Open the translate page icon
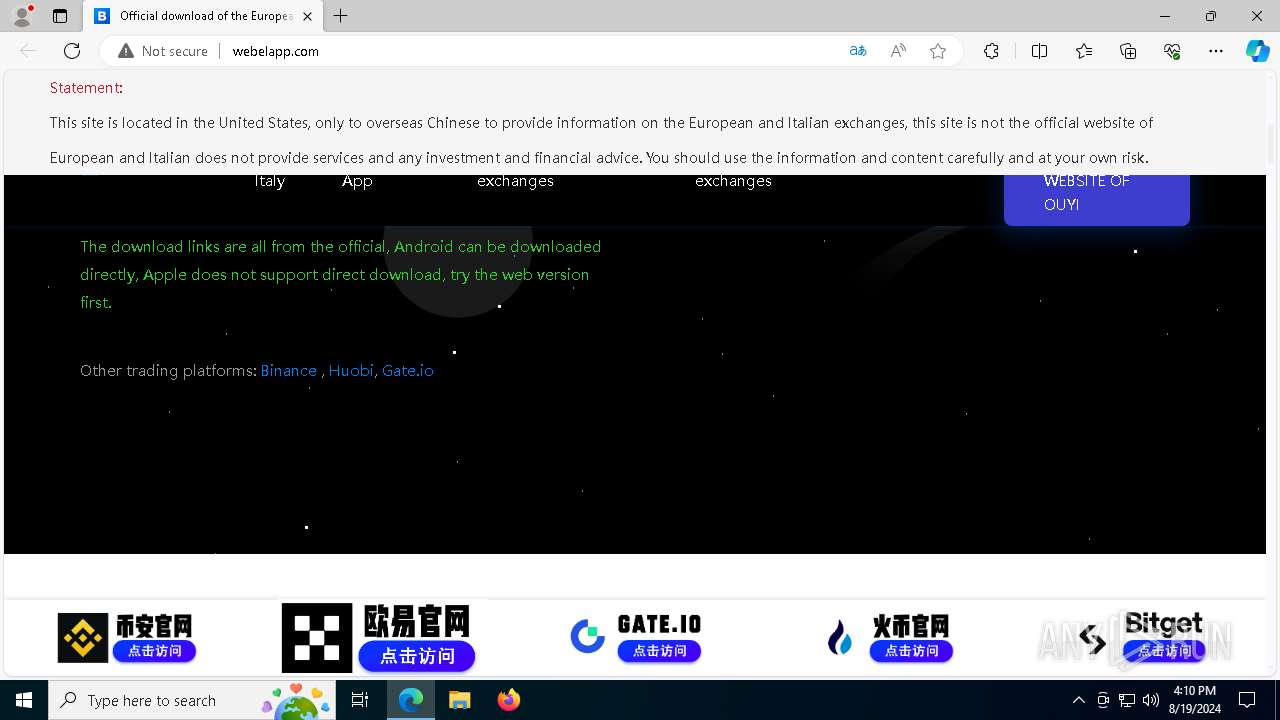This screenshot has height=720, width=1280. click(858, 51)
